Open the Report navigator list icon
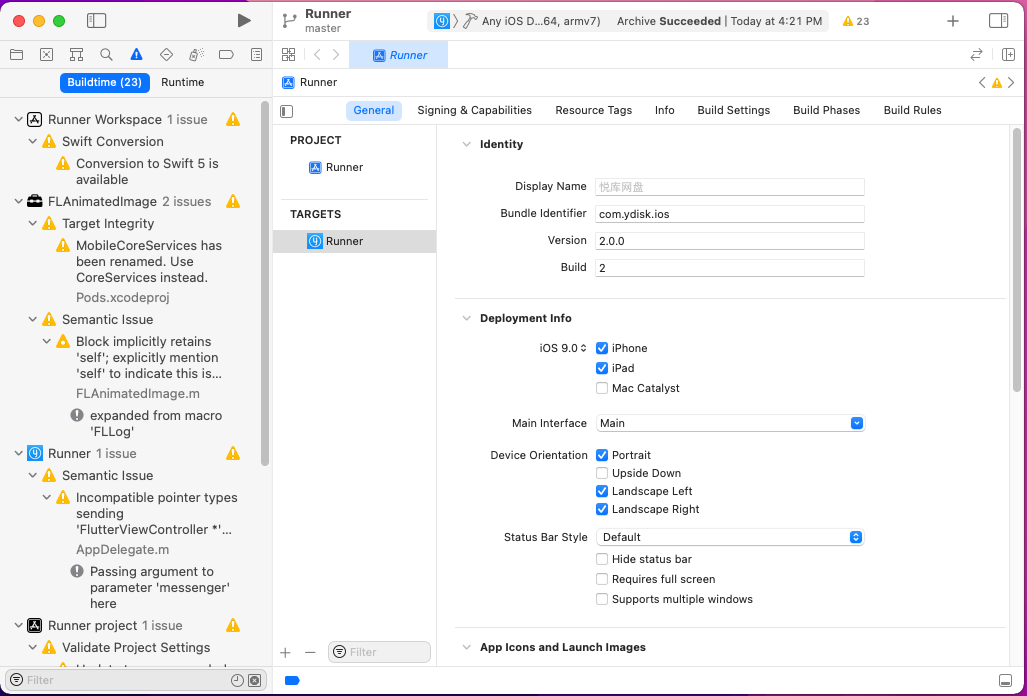The height and width of the screenshot is (696, 1027). [256, 55]
